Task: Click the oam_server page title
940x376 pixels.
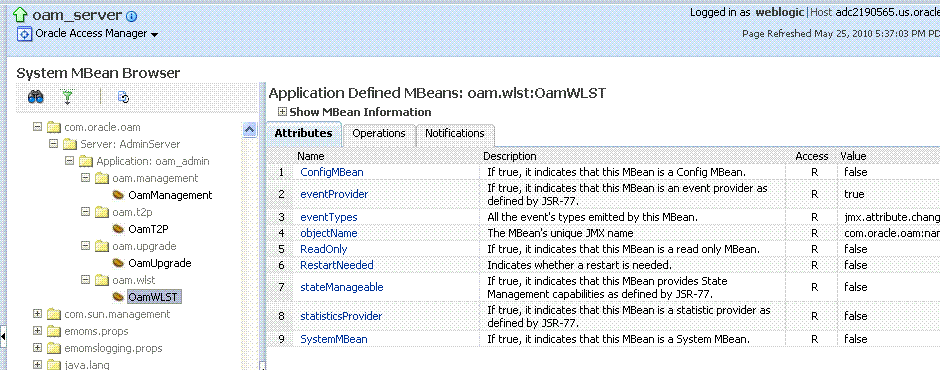Action: (x=77, y=15)
